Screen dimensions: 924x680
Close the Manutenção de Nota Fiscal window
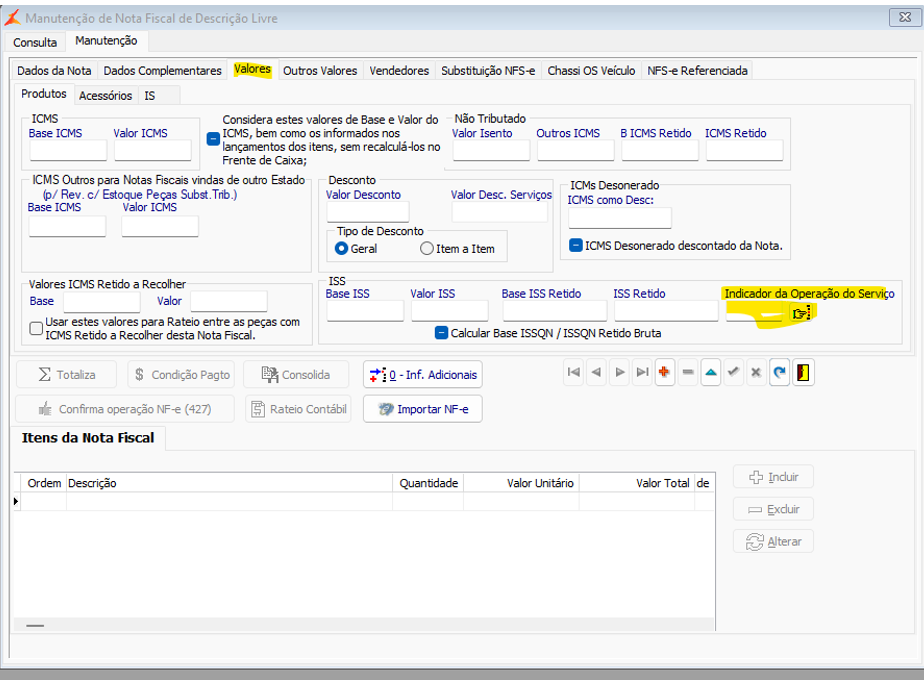click(x=905, y=18)
